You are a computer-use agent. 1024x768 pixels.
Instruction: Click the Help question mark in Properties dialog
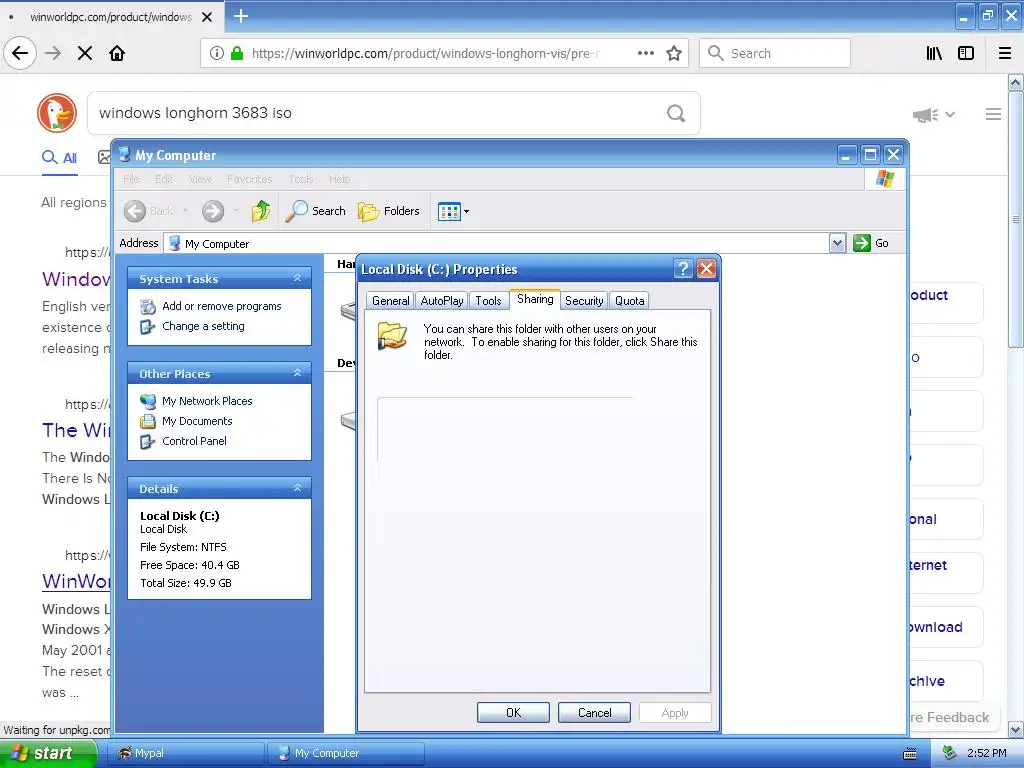click(682, 268)
